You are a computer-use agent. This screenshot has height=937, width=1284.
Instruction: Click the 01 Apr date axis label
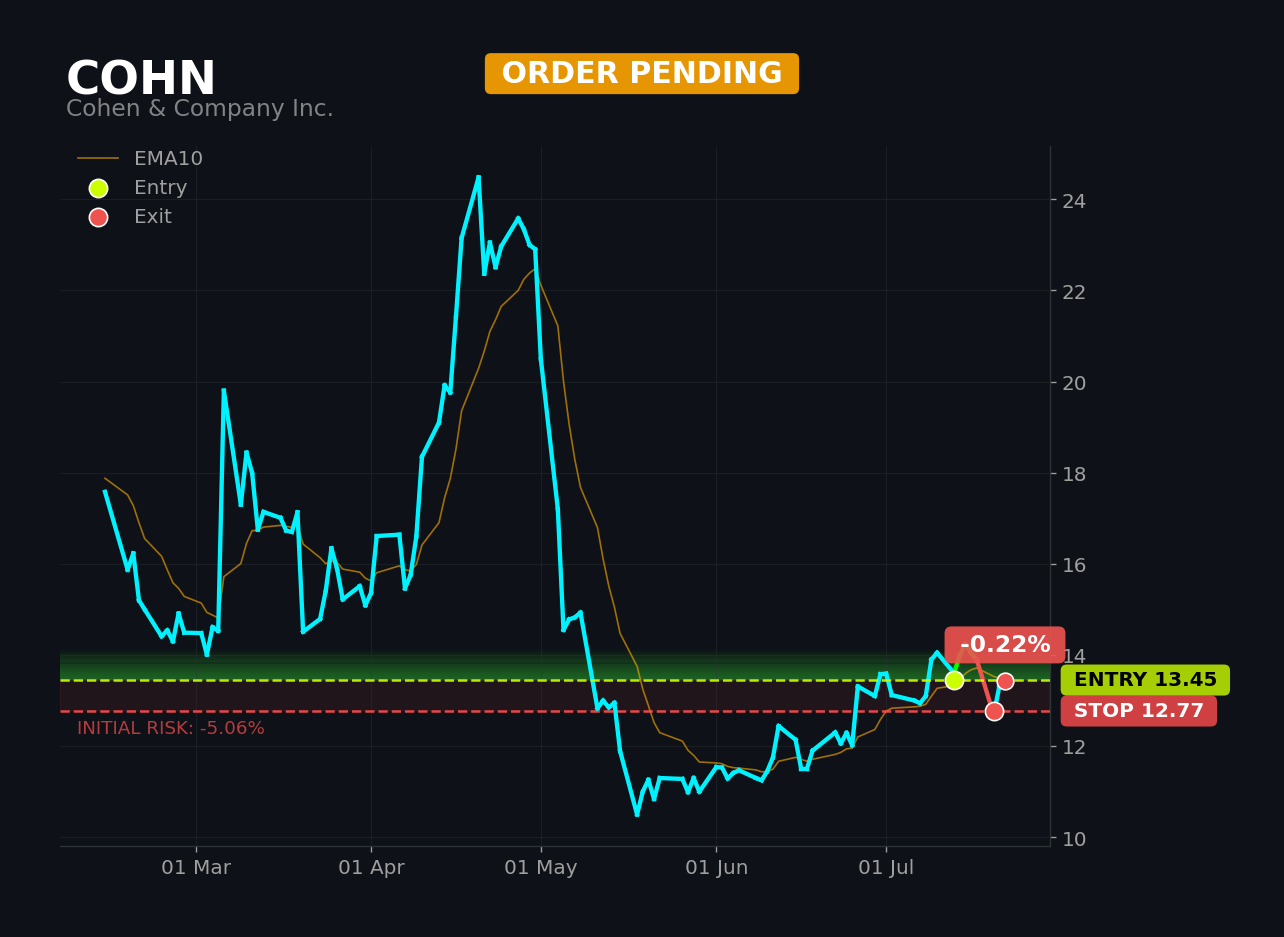[371, 868]
